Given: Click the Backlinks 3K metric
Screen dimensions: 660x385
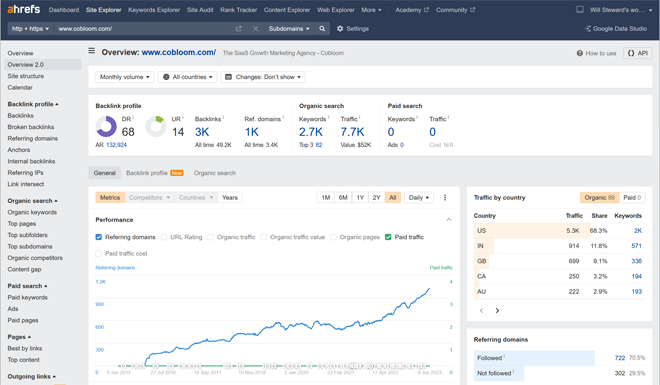Looking at the screenshot, I should pos(202,132).
